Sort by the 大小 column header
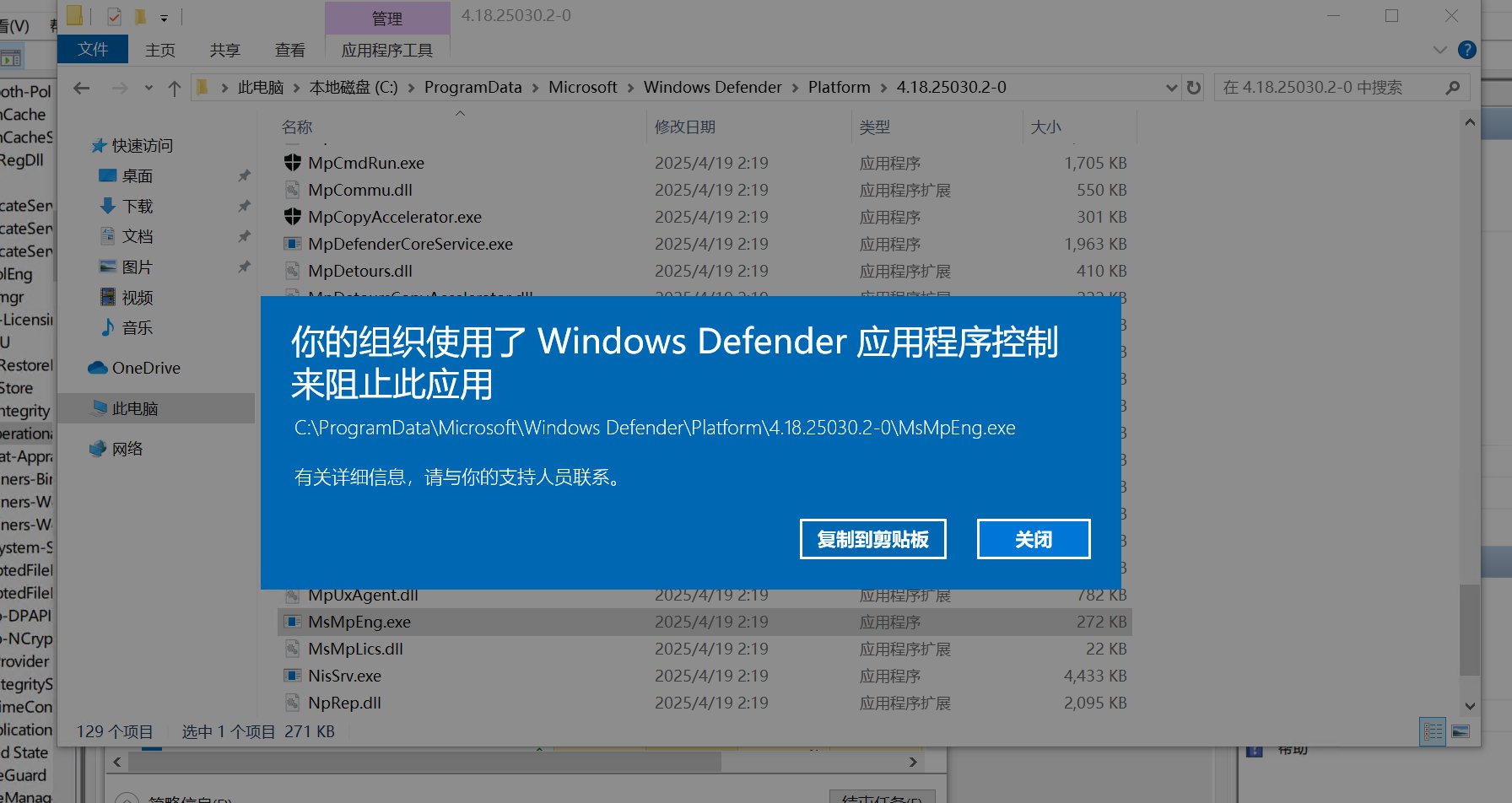Screen dimensions: 1512x803 (x=1080, y=127)
